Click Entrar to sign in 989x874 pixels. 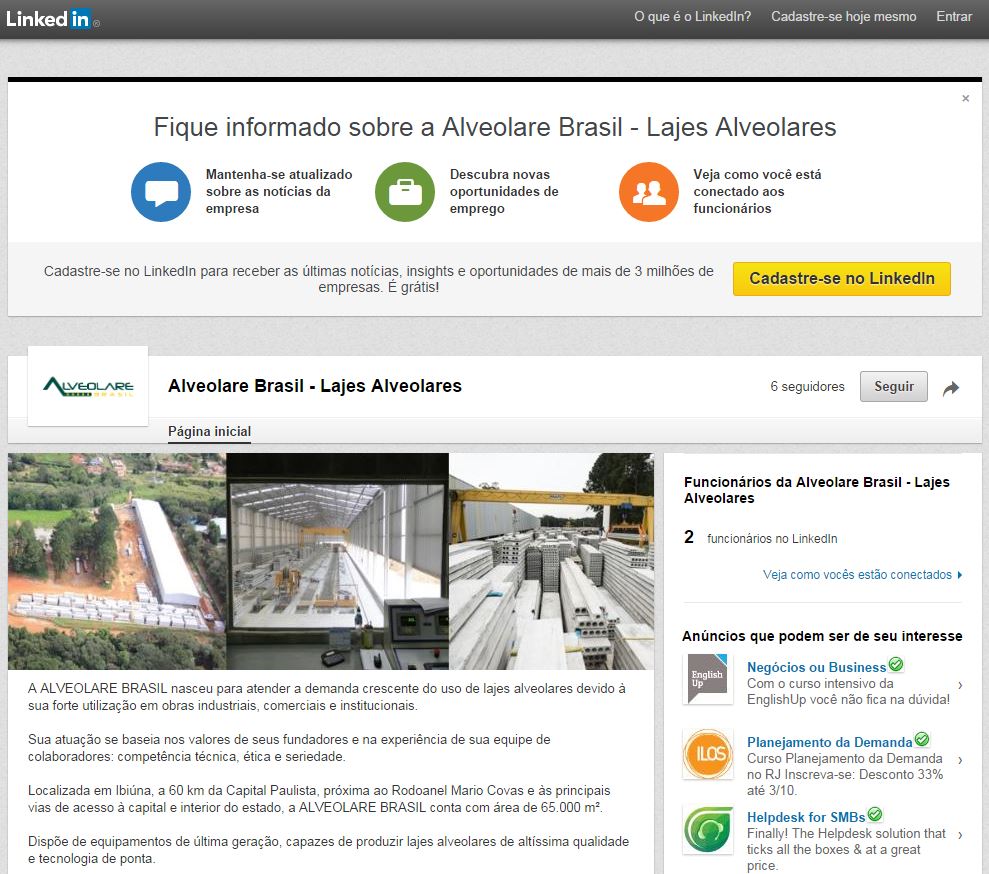954,16
